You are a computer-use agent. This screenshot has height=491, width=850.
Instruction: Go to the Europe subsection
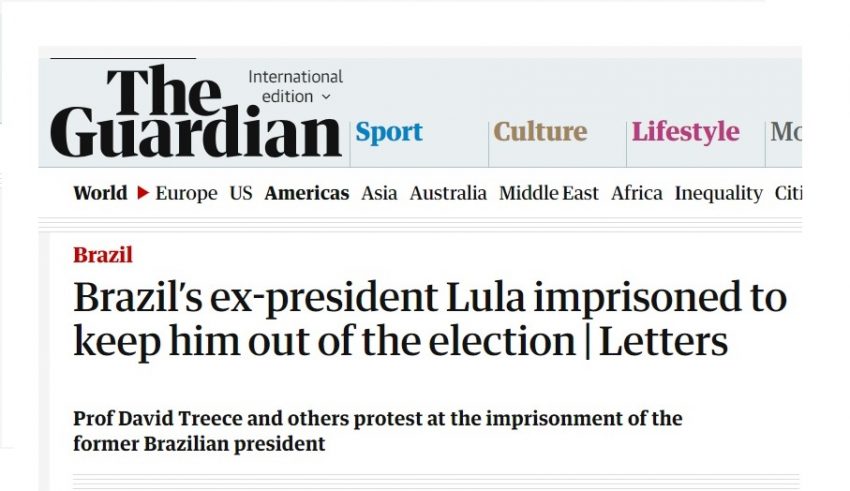tap(186, 193)
